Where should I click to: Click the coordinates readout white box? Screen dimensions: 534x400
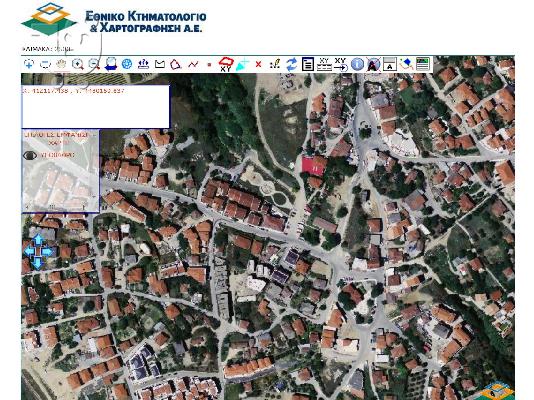(x=96, y=107)
